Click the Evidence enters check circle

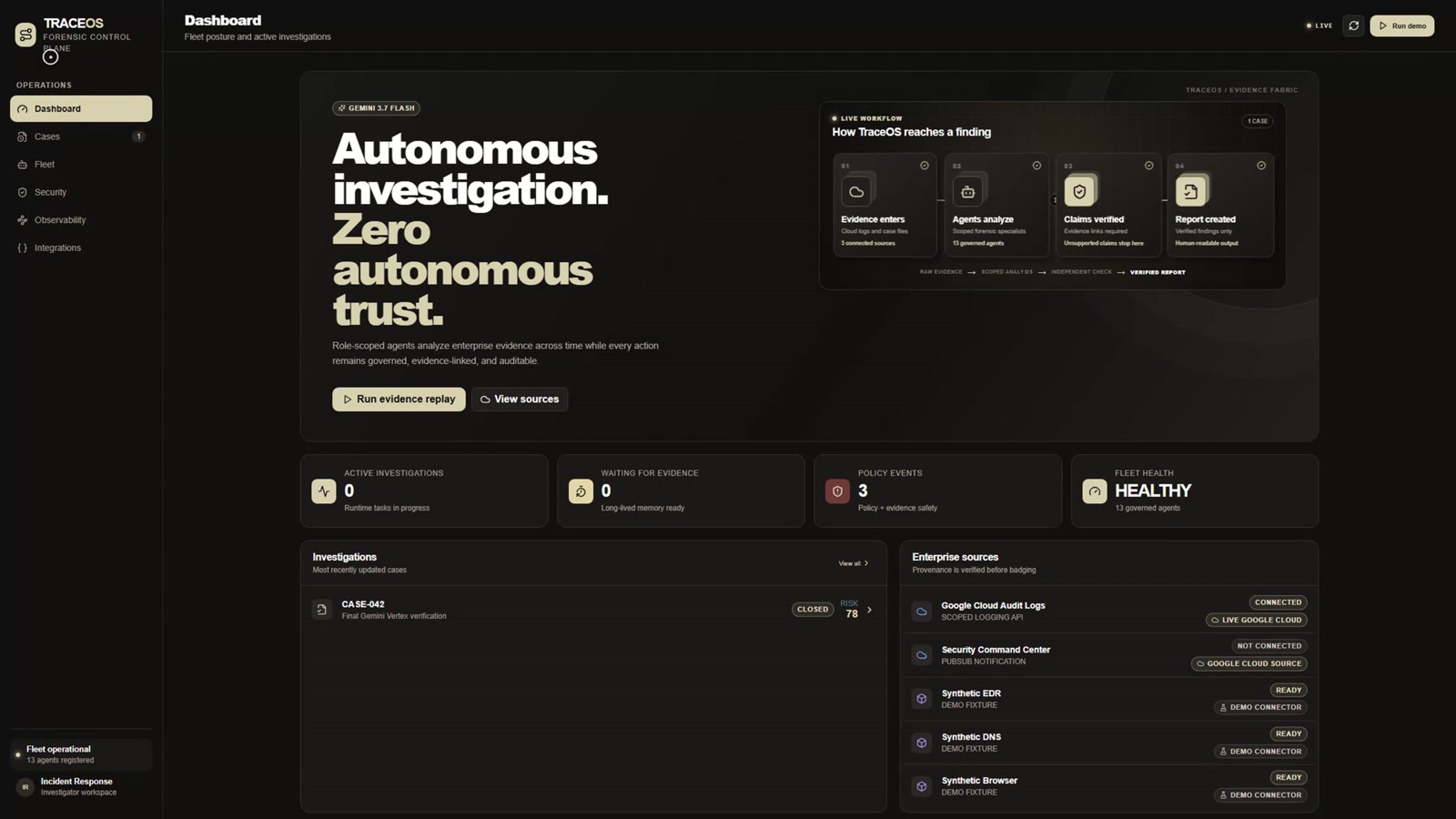tap(925, 166)
